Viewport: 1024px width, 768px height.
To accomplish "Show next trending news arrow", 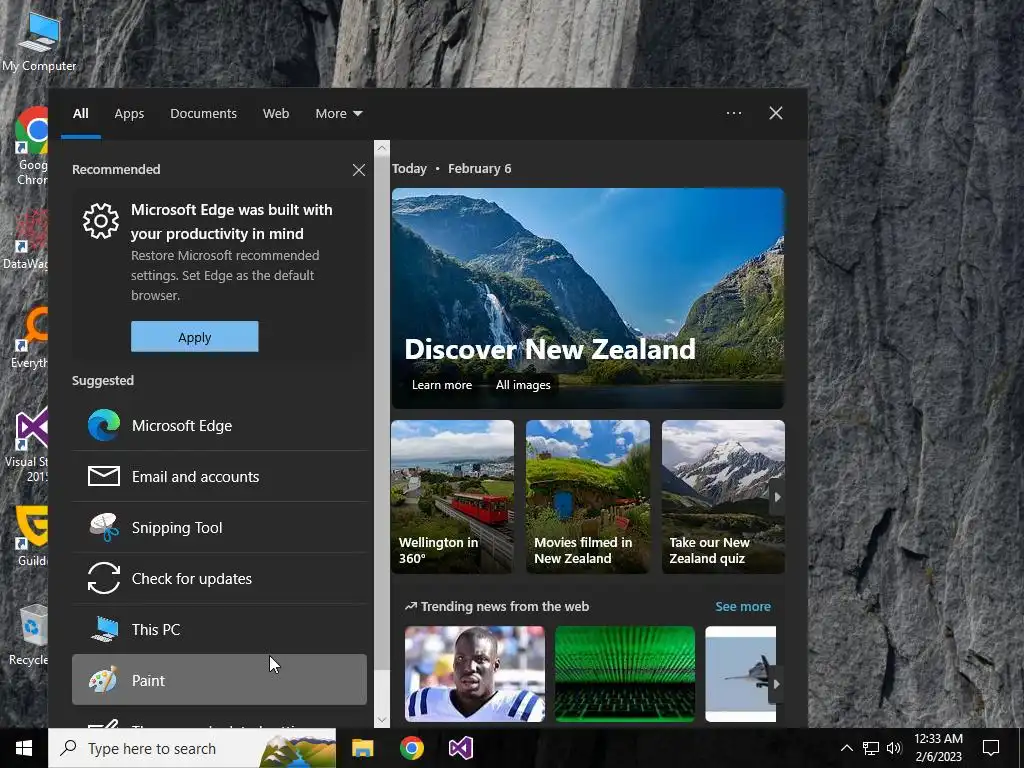I will coord(776,684).
